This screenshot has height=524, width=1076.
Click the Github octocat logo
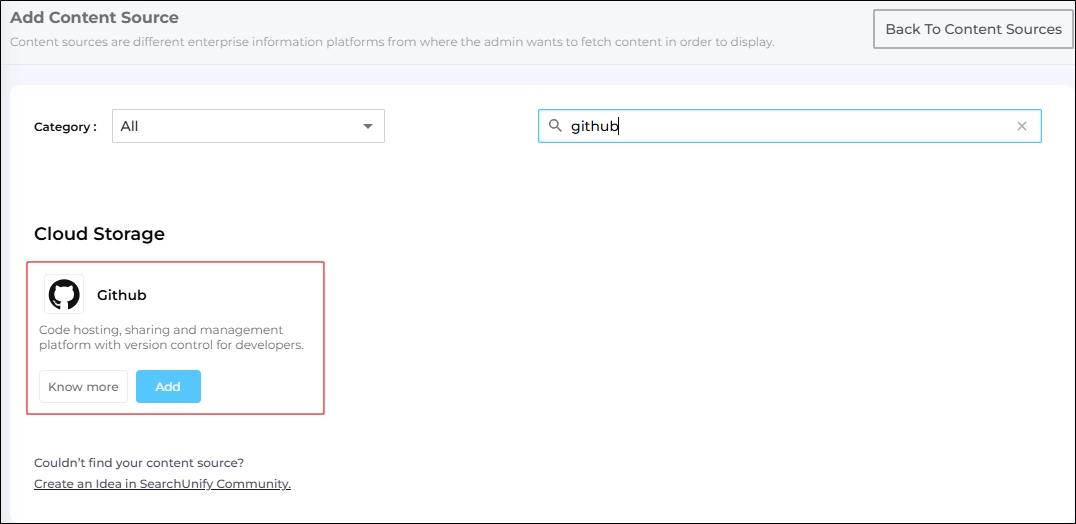click(64, 295)
